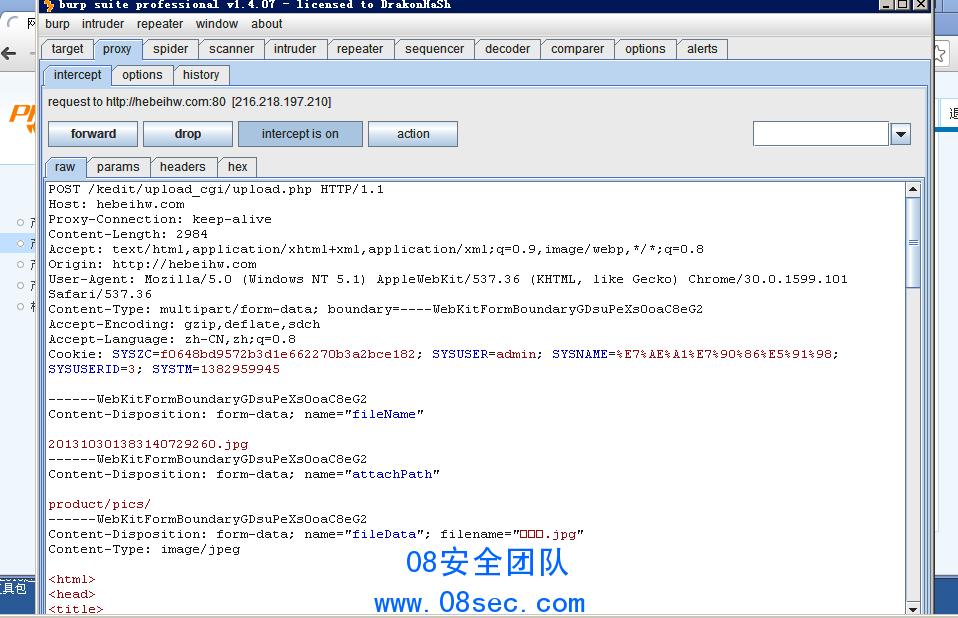Click the empty combo box field
The image size is (958, 618).
821,134
